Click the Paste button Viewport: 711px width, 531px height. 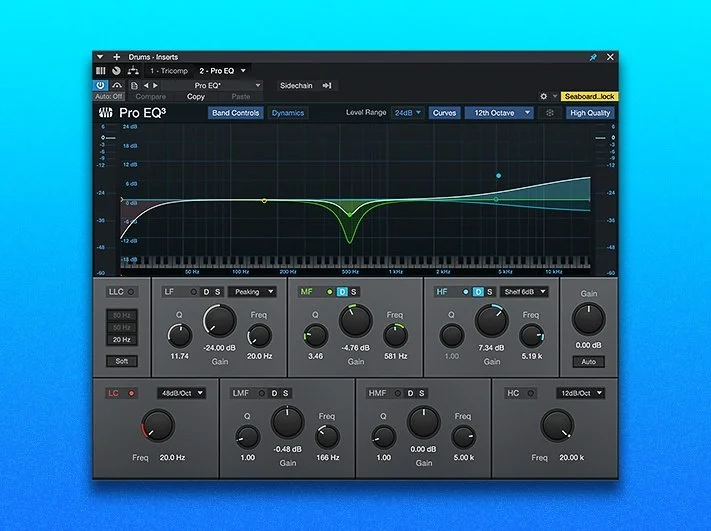pyautogui.click(x=240, y=97)
